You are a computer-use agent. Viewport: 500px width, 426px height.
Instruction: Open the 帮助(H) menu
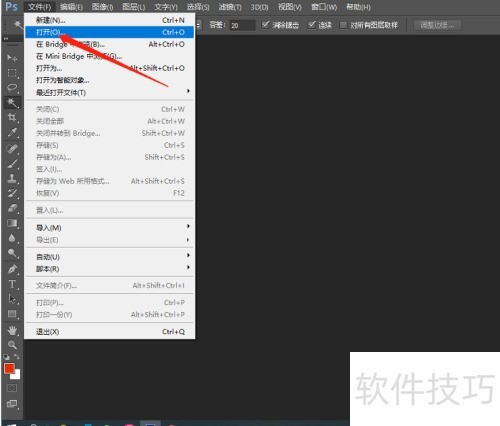[x=358, y=7]
